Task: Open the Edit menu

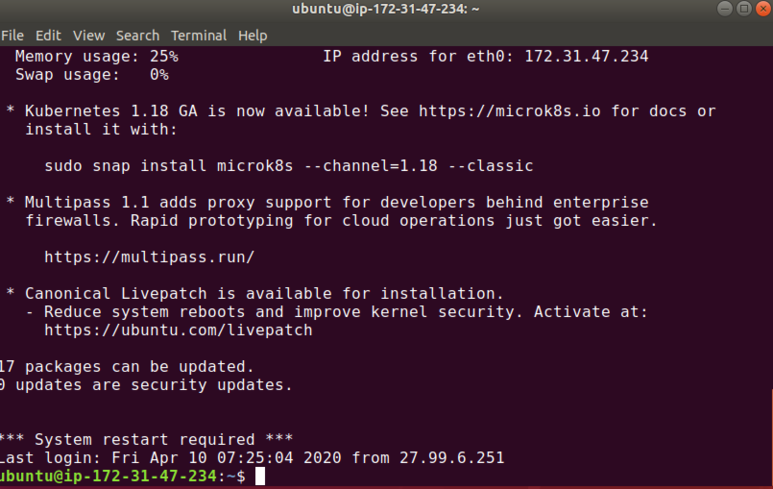Action: (x=48, y=35)
